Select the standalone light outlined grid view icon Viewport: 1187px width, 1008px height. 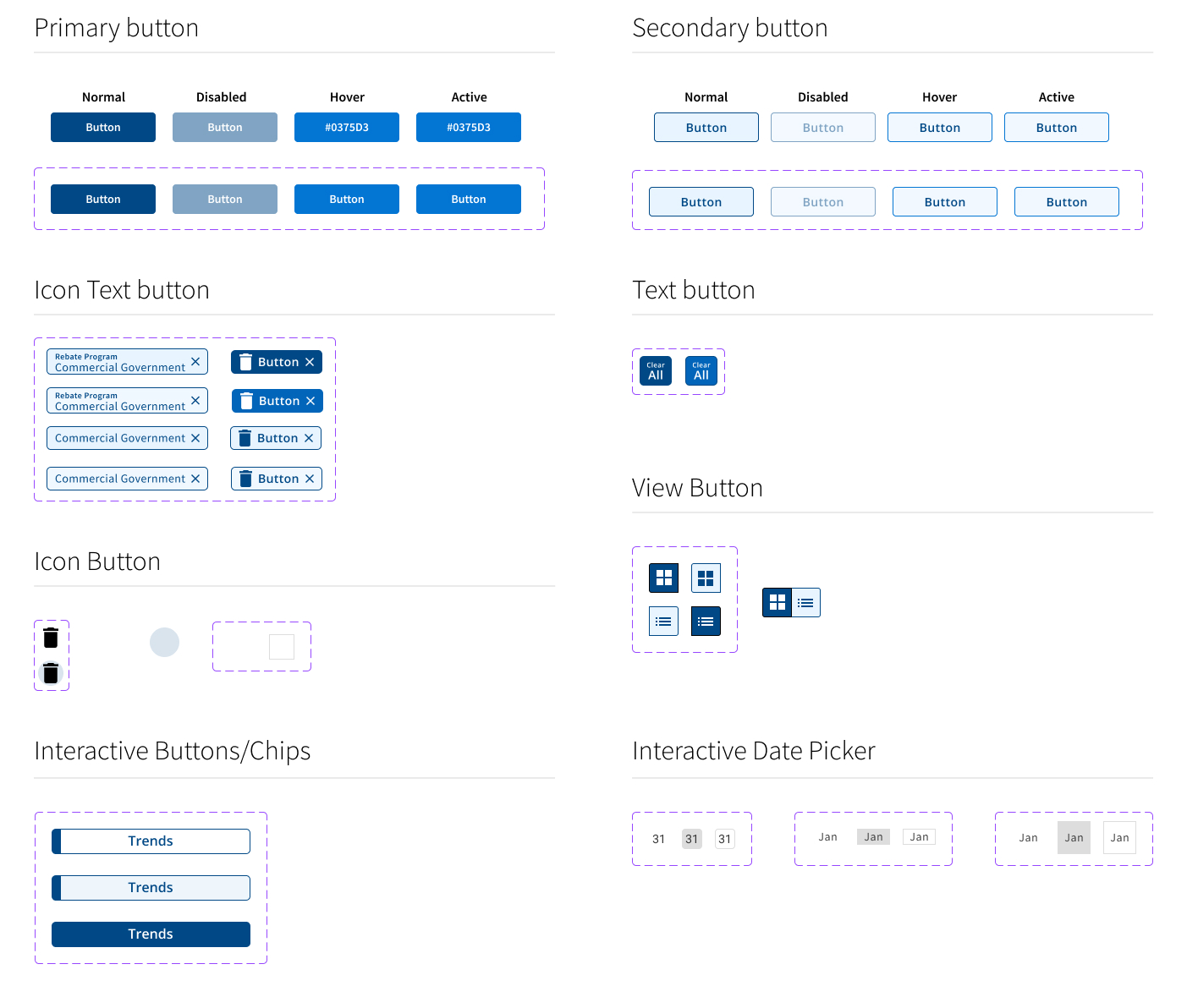706,578
